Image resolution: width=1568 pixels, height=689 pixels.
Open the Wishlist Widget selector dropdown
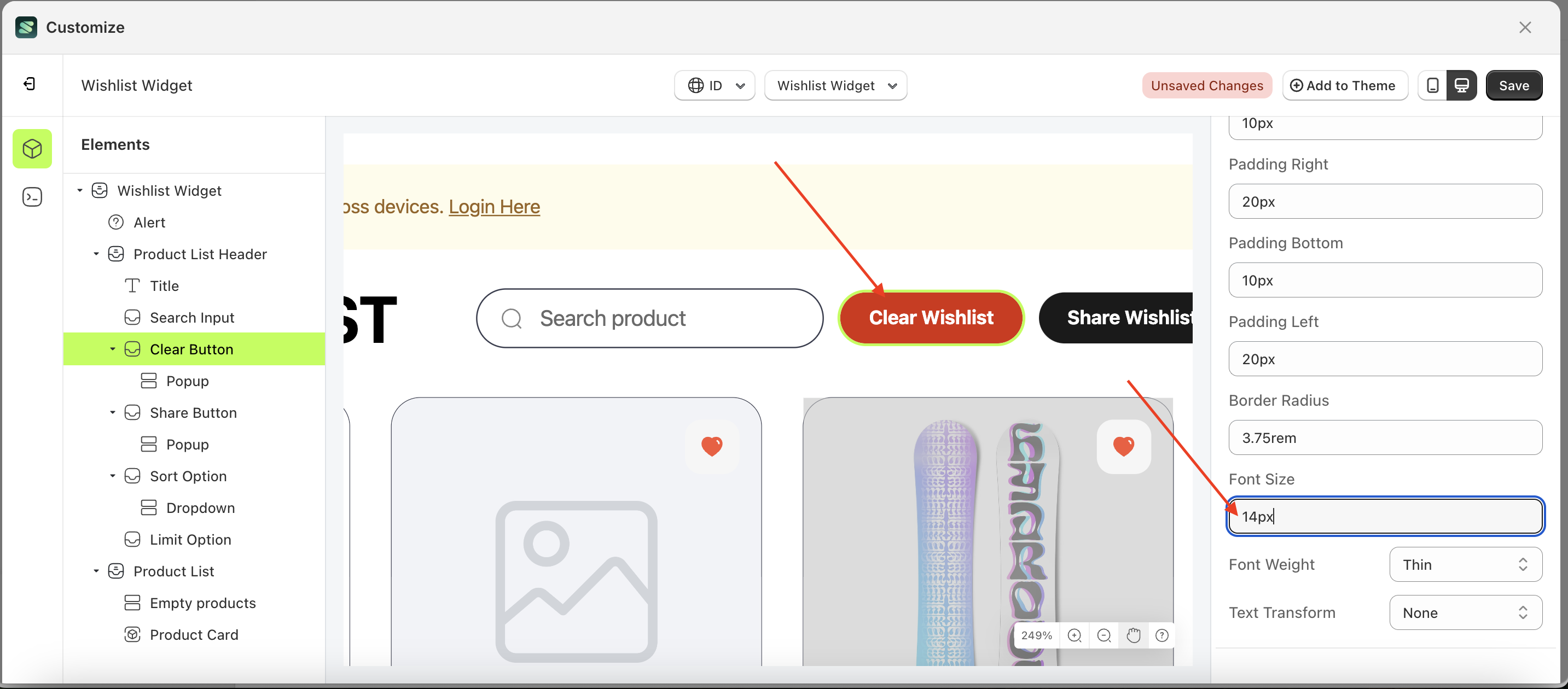pyautogui.click(x=835, y=86)
